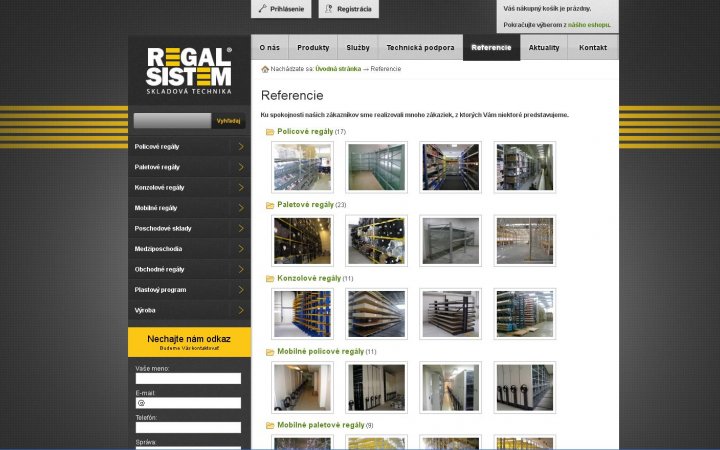
Task: Click the Nechajte nám odkaz banner
Action: click(189, 342)
